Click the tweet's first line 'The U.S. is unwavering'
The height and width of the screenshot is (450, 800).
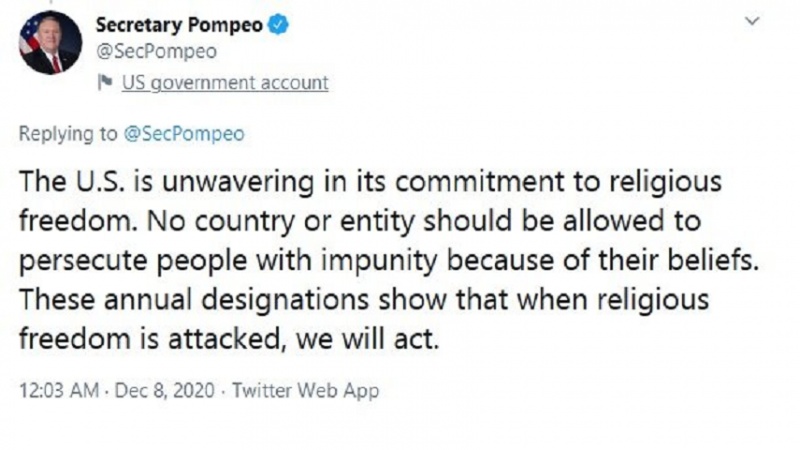(x=166, y=182)
